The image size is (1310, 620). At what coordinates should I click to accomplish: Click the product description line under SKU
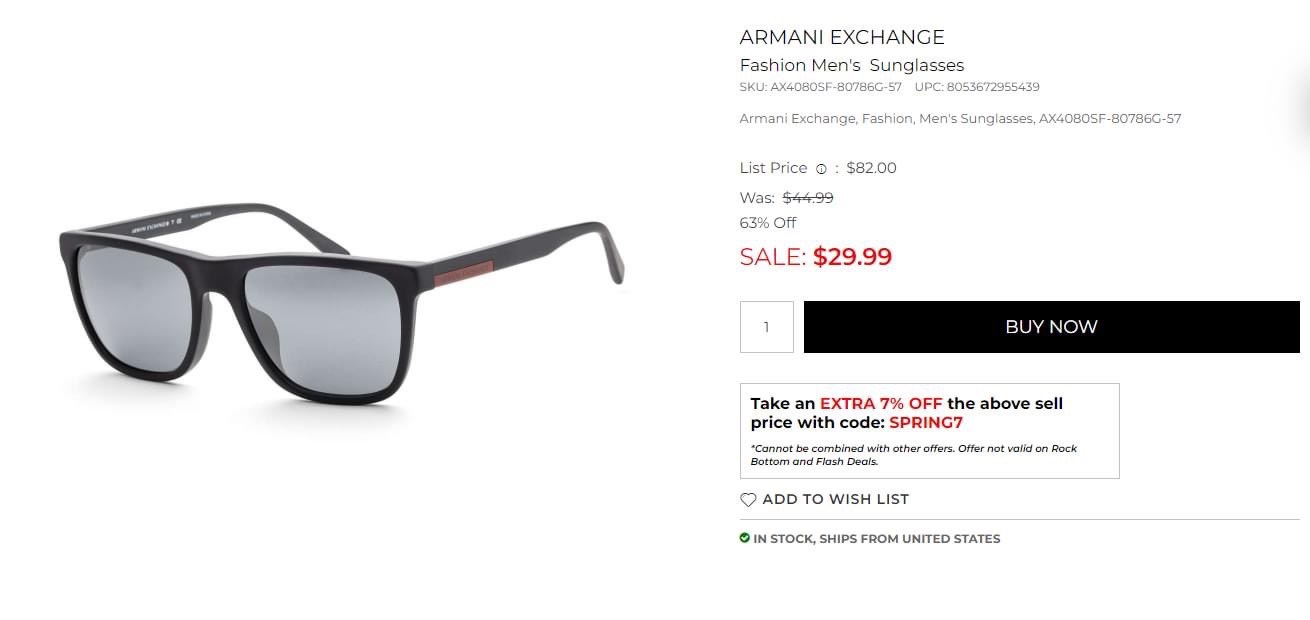[960, 118]
